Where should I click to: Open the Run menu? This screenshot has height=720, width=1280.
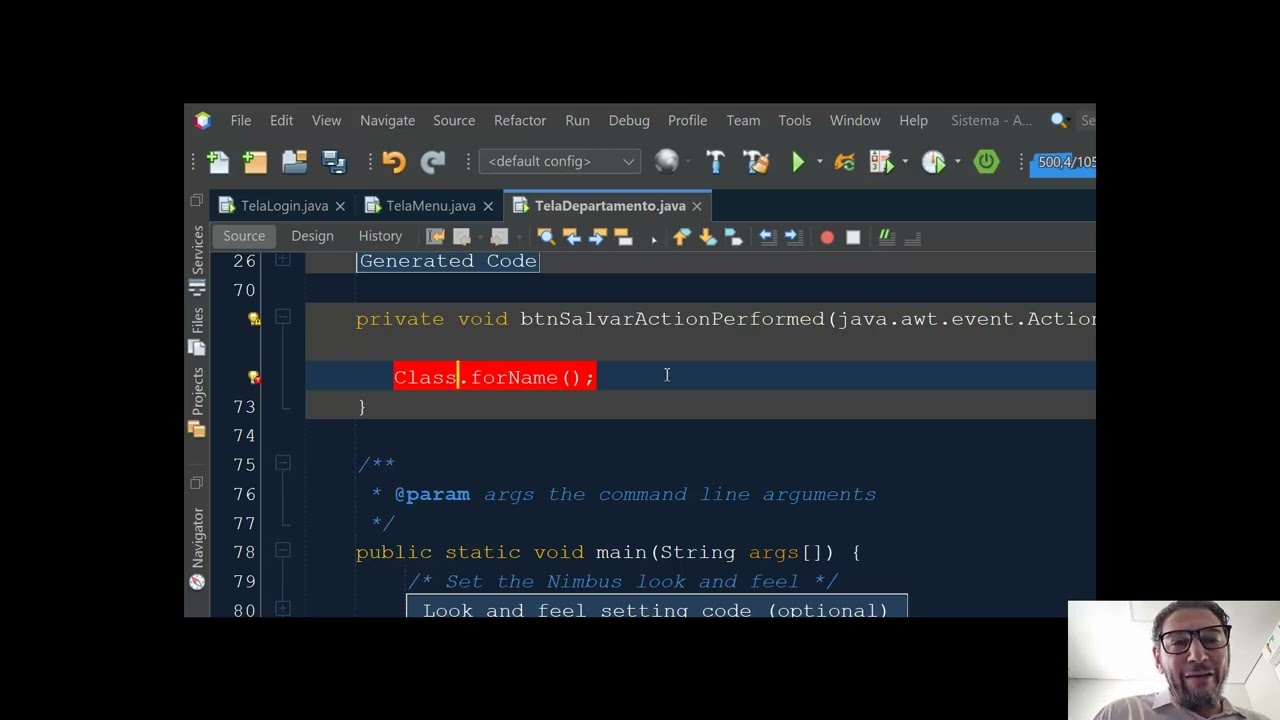[577, 120]
